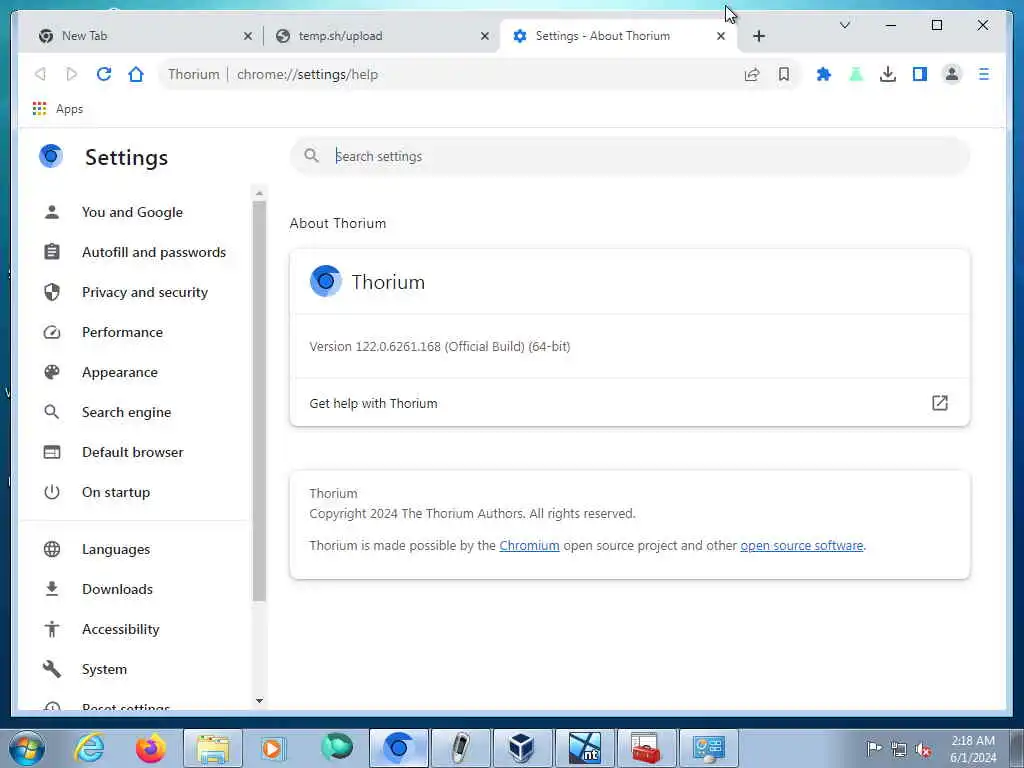Screen dimensions: 1024x768
Task: Close the Settings - About Thorium tab
Action: click(721, 36)
